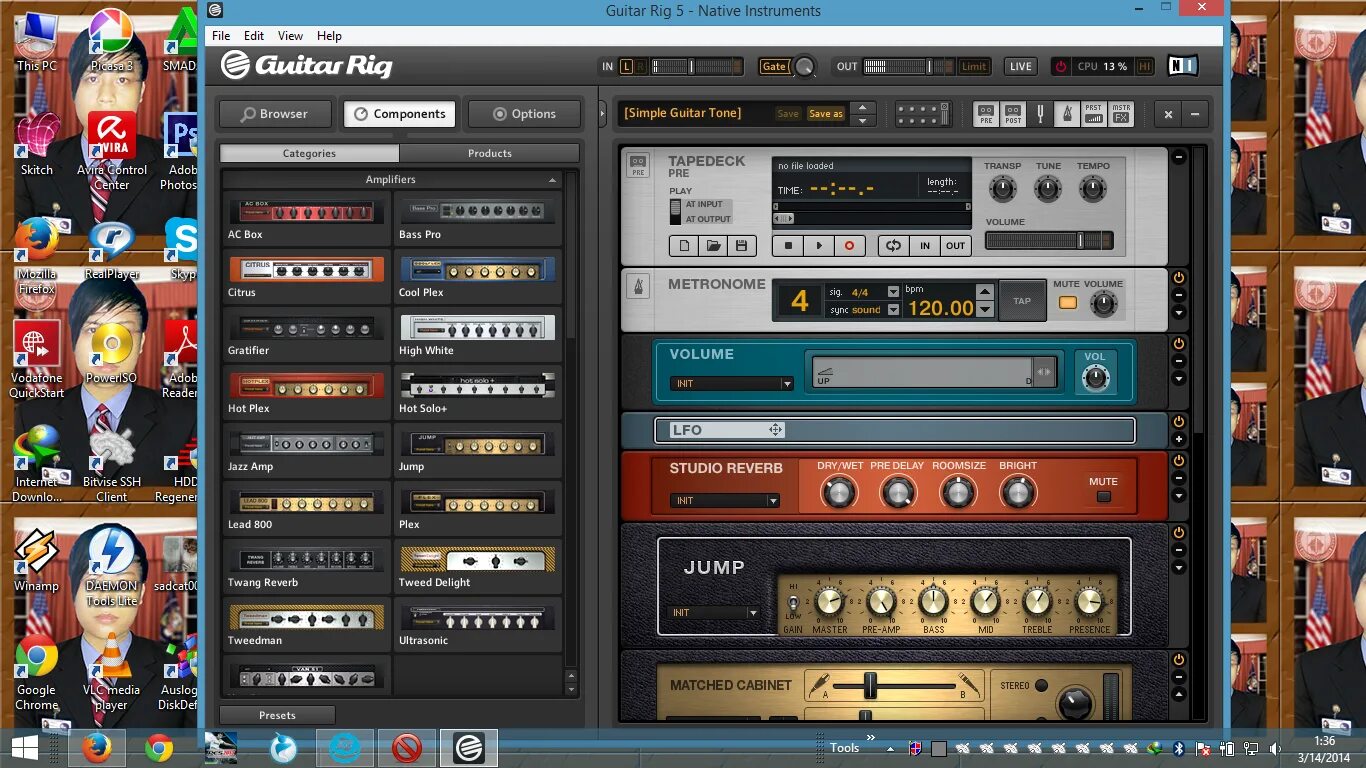Toggle the output Limit button
This screenshot has height=768, width=1366.
[x=973, y=66]
